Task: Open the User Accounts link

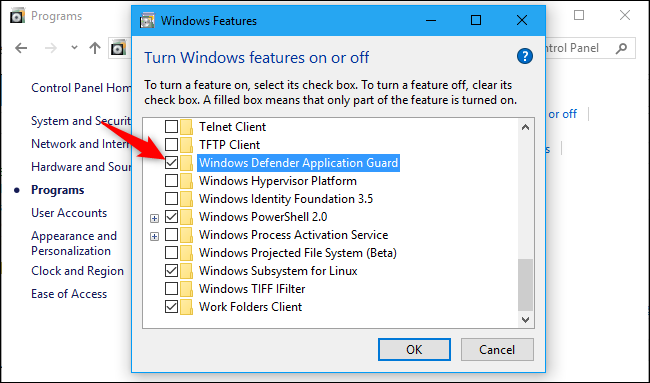Action: [69, 213]
